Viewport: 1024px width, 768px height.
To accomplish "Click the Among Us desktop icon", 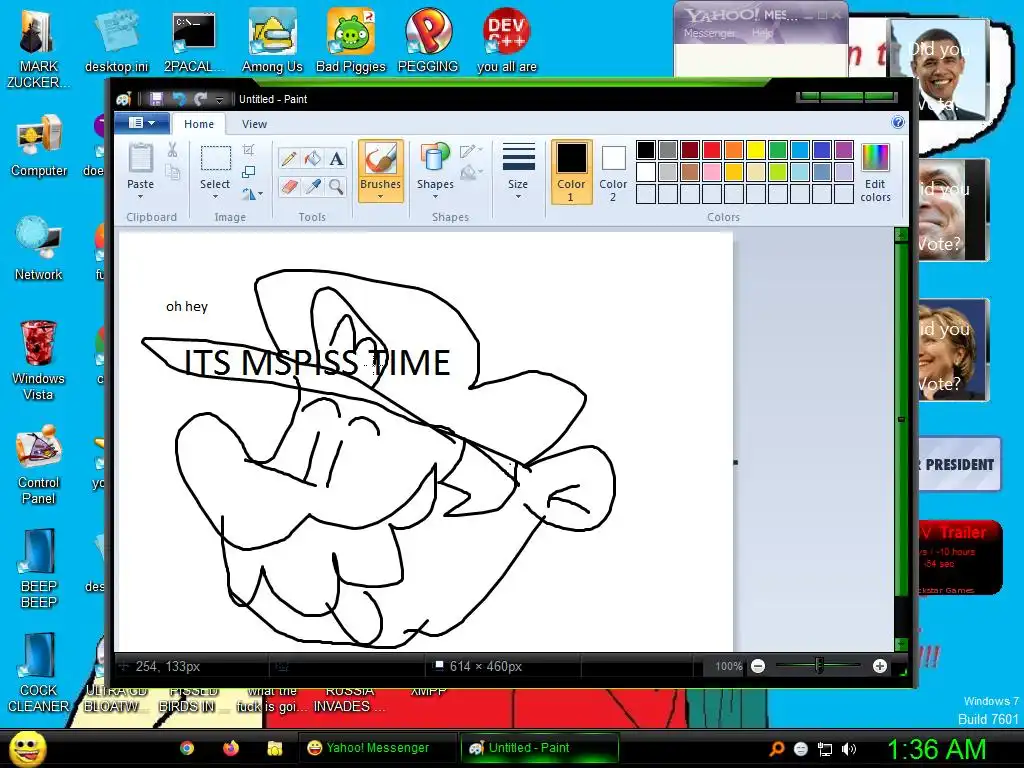I will pos(272,40).
